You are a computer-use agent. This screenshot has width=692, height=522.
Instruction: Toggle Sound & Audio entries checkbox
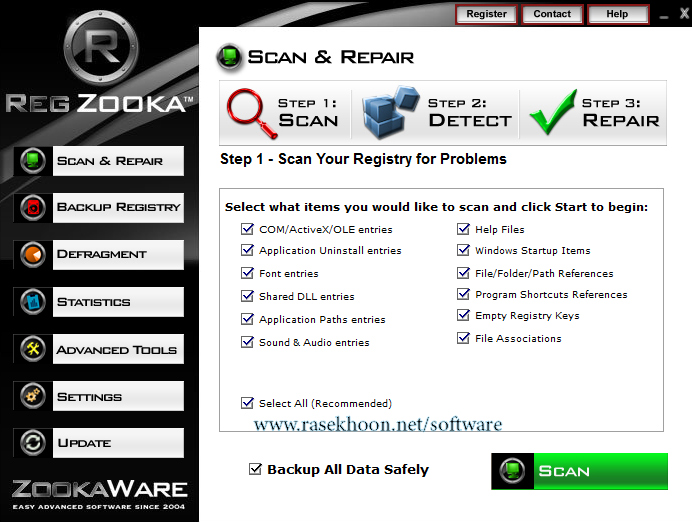247,342
